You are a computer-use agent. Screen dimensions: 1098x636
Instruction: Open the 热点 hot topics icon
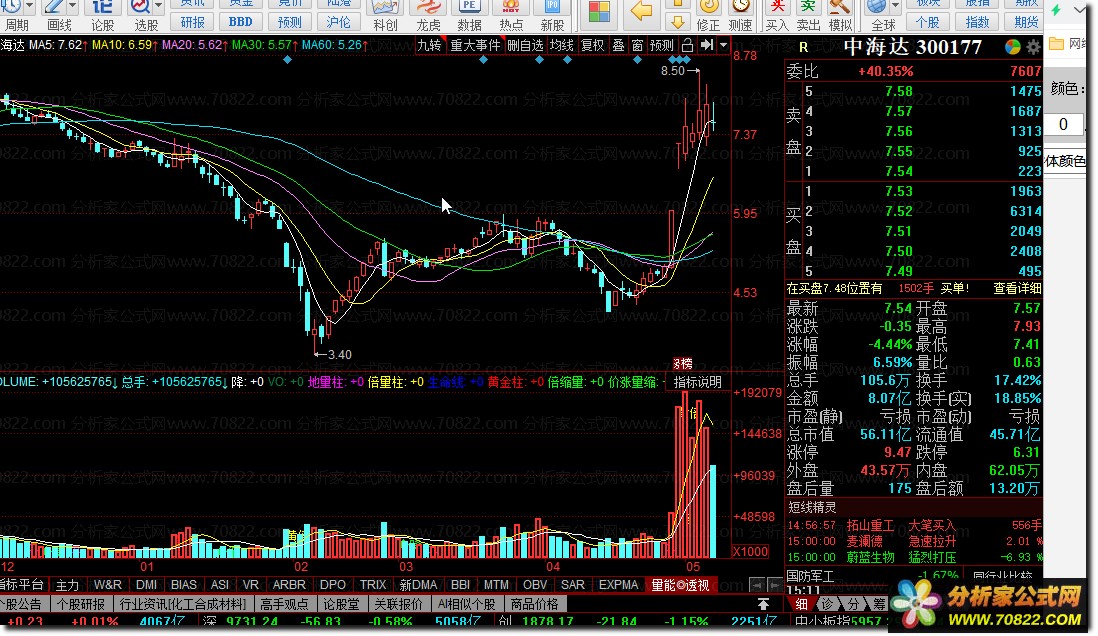510,15
